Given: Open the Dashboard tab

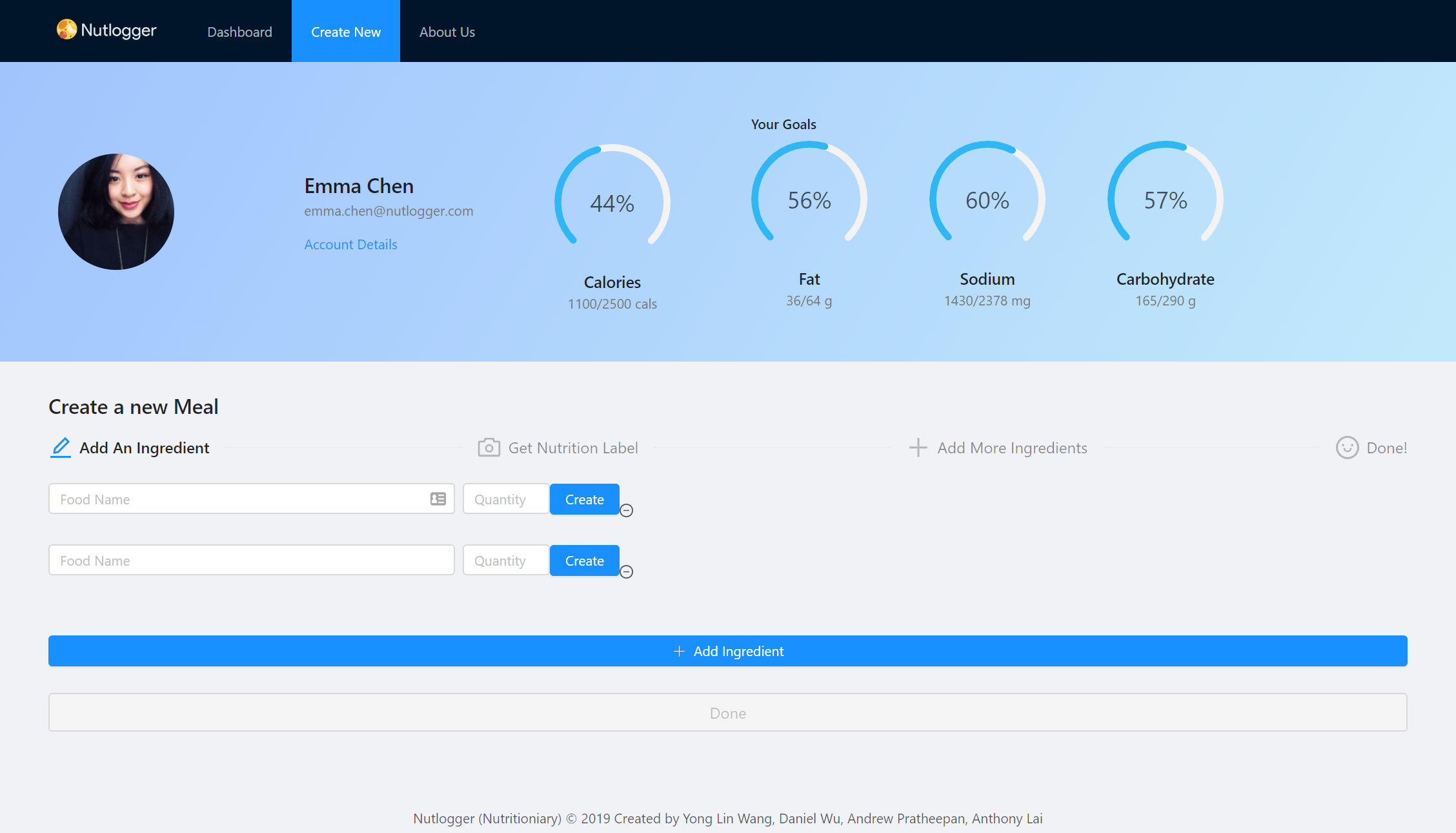Looking at the screenshot, I should (239, 32).
